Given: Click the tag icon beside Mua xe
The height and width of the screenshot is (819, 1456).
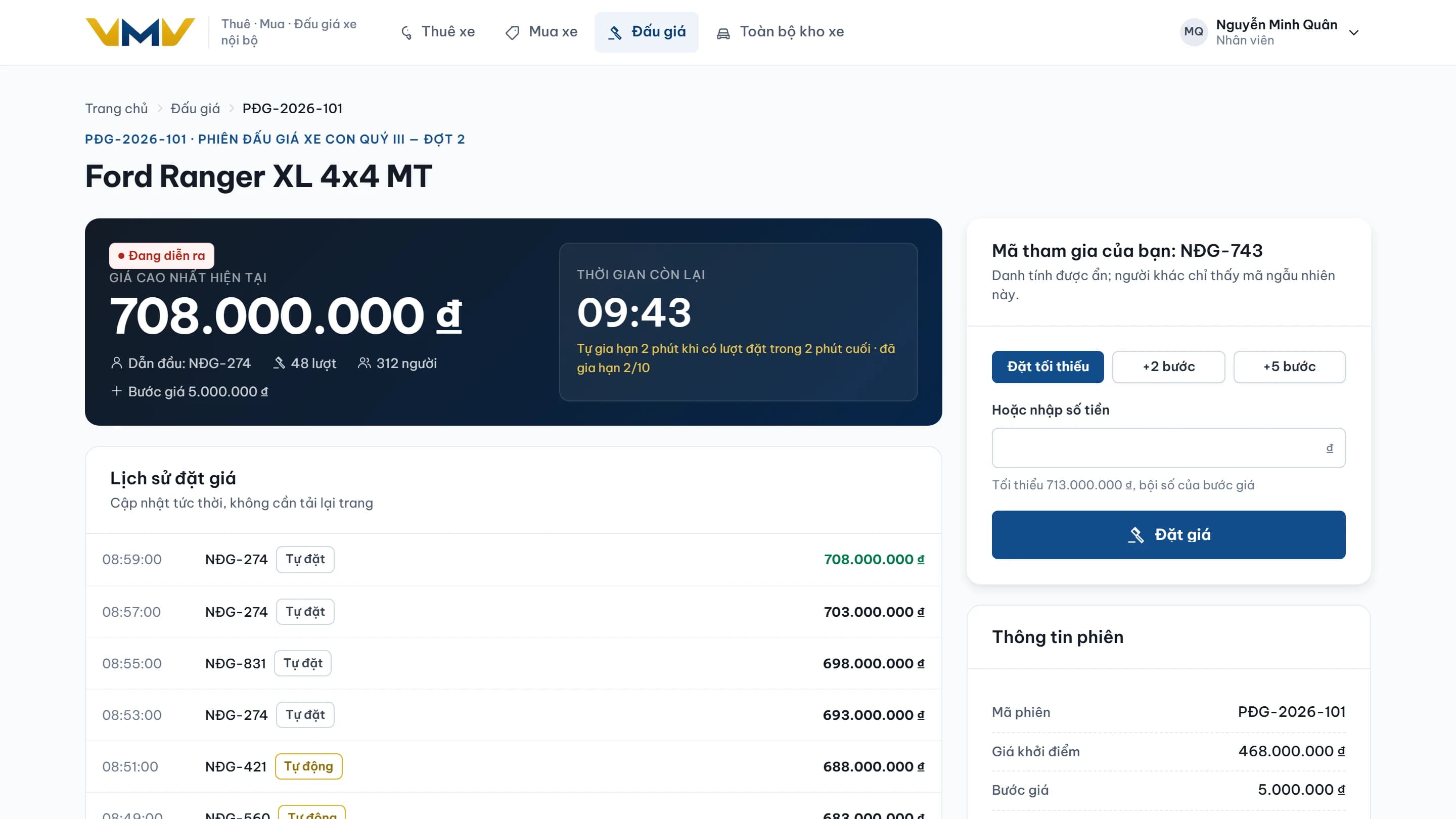Looking at the screenshot, I should pos(512,33).
